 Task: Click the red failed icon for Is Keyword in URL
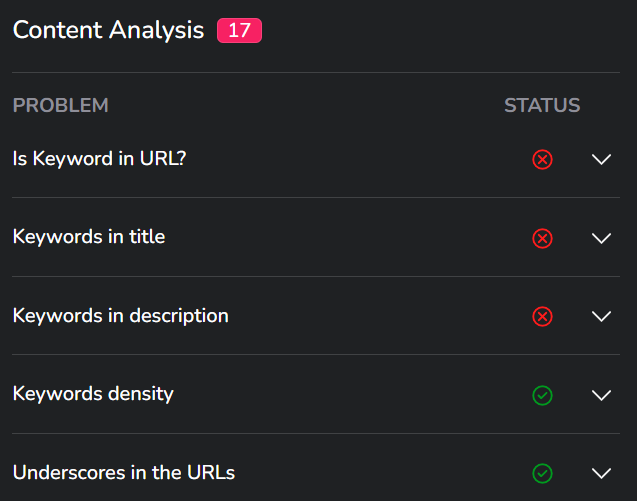click(x=542, y=159)
